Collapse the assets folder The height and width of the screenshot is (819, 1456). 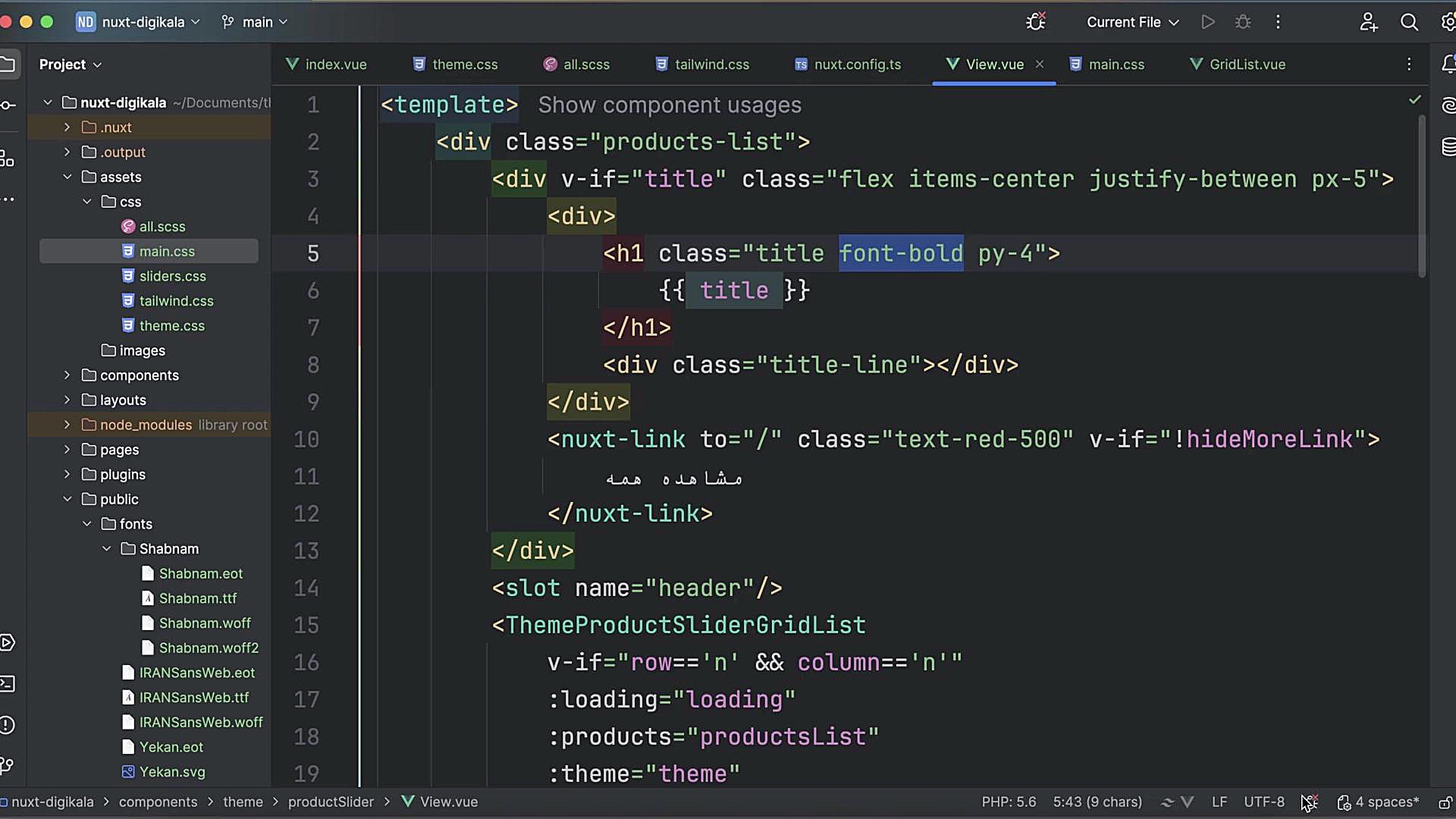[x=67, y=177]
